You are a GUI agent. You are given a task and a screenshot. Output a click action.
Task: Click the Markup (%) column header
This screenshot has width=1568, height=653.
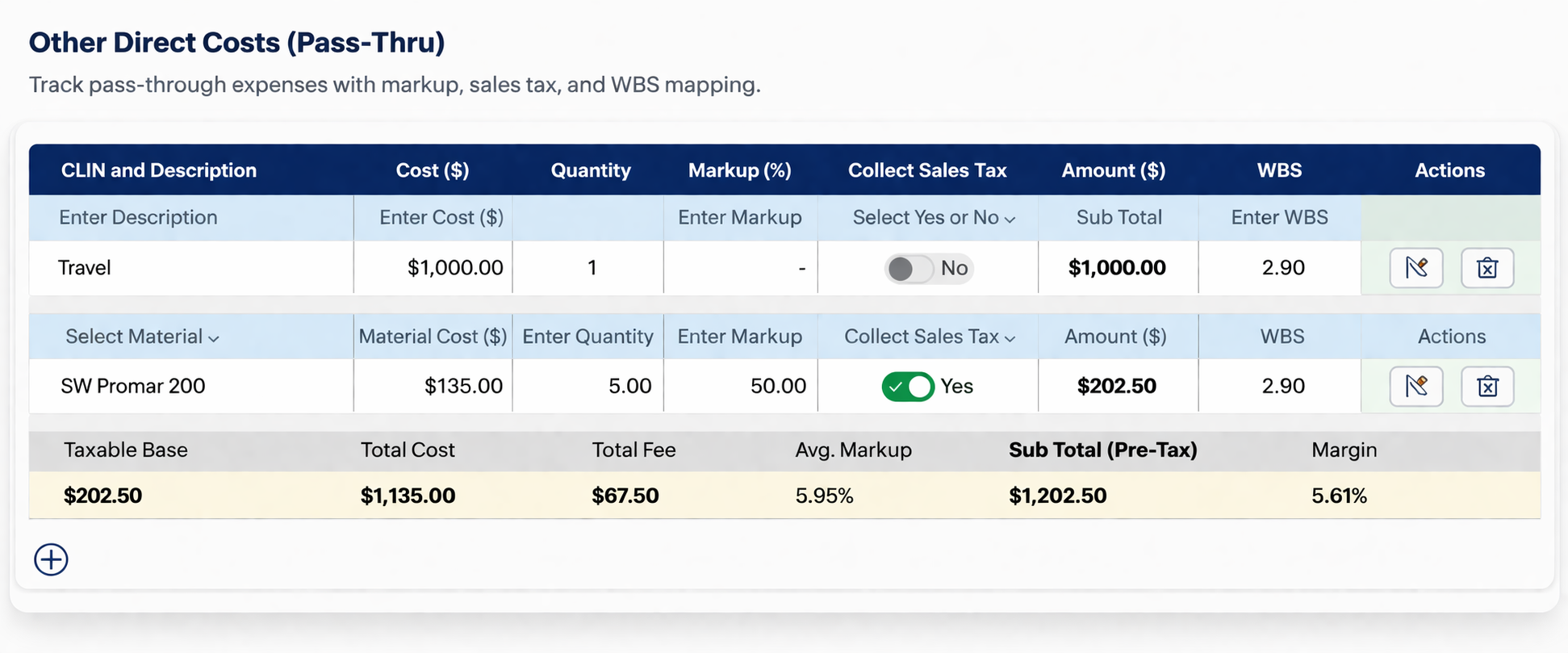[739, 170]
